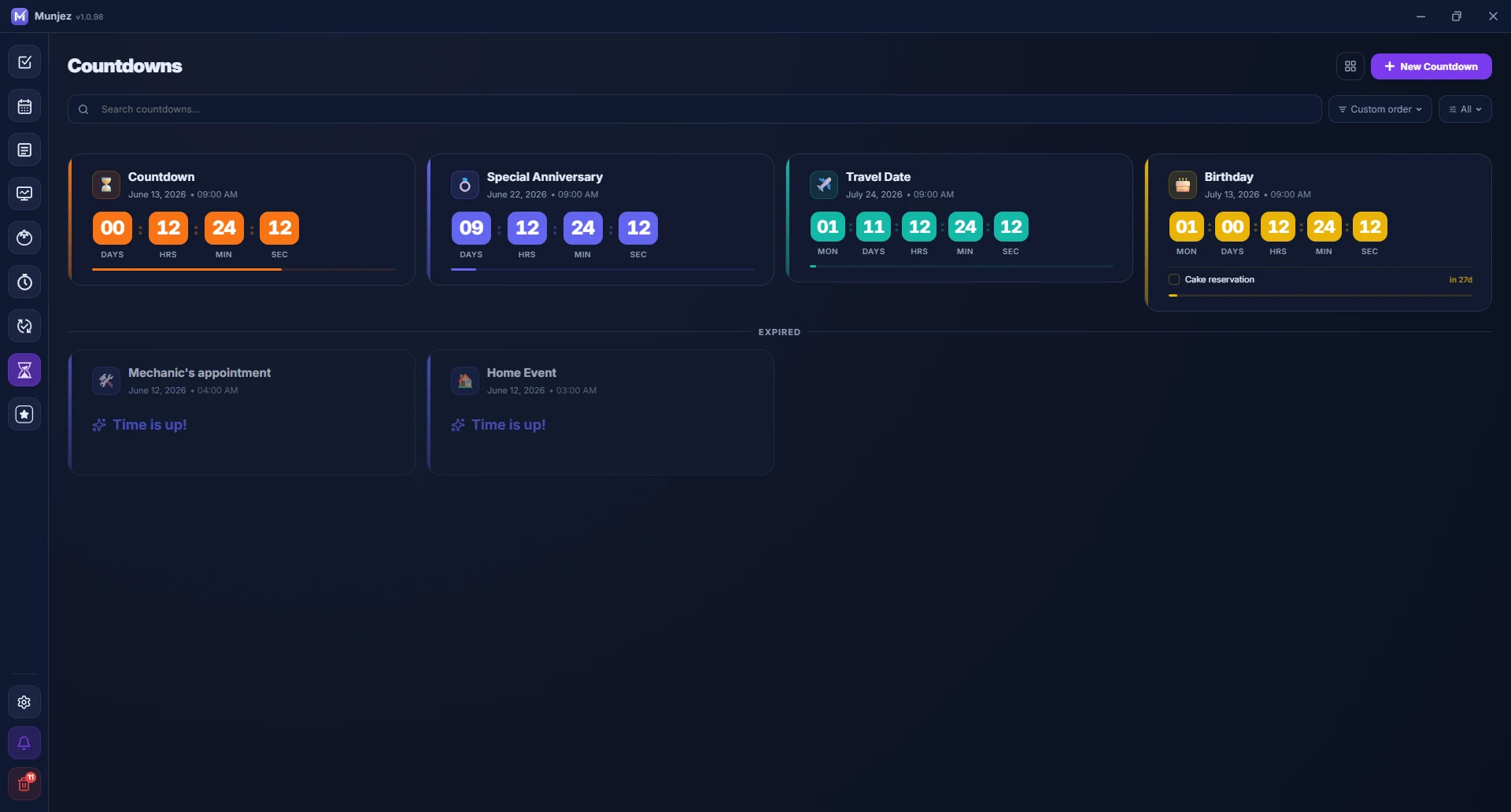Click the Birthday card progress bar
The image size is (1511, 812).
point(1321,295)
